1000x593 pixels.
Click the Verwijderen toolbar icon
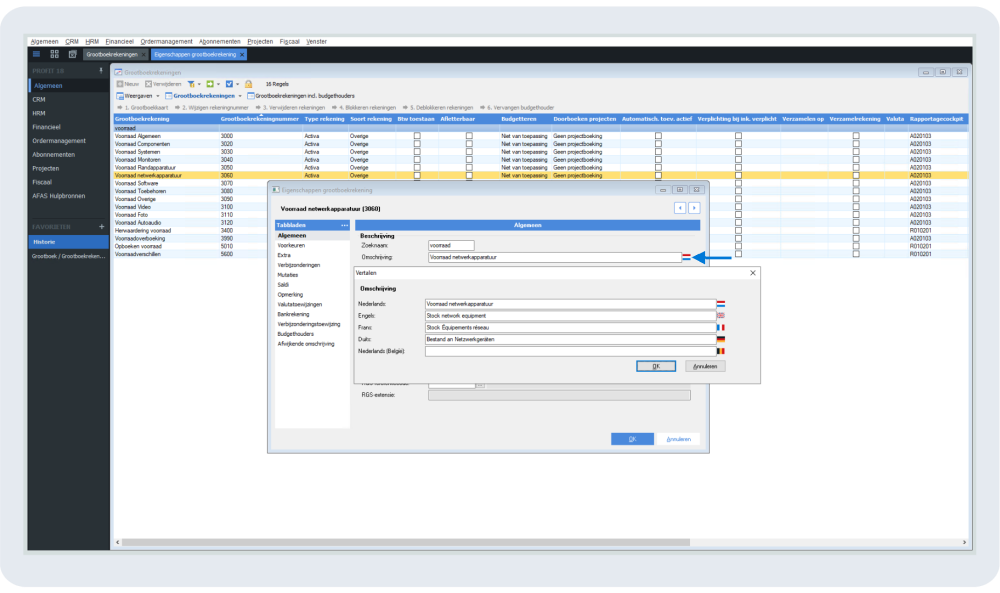pos(148,84)
